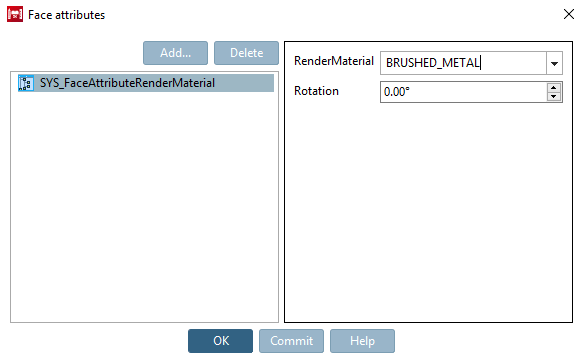Click the Rotation value field
The height and width of the screenshot is (363, 582).
463,92
